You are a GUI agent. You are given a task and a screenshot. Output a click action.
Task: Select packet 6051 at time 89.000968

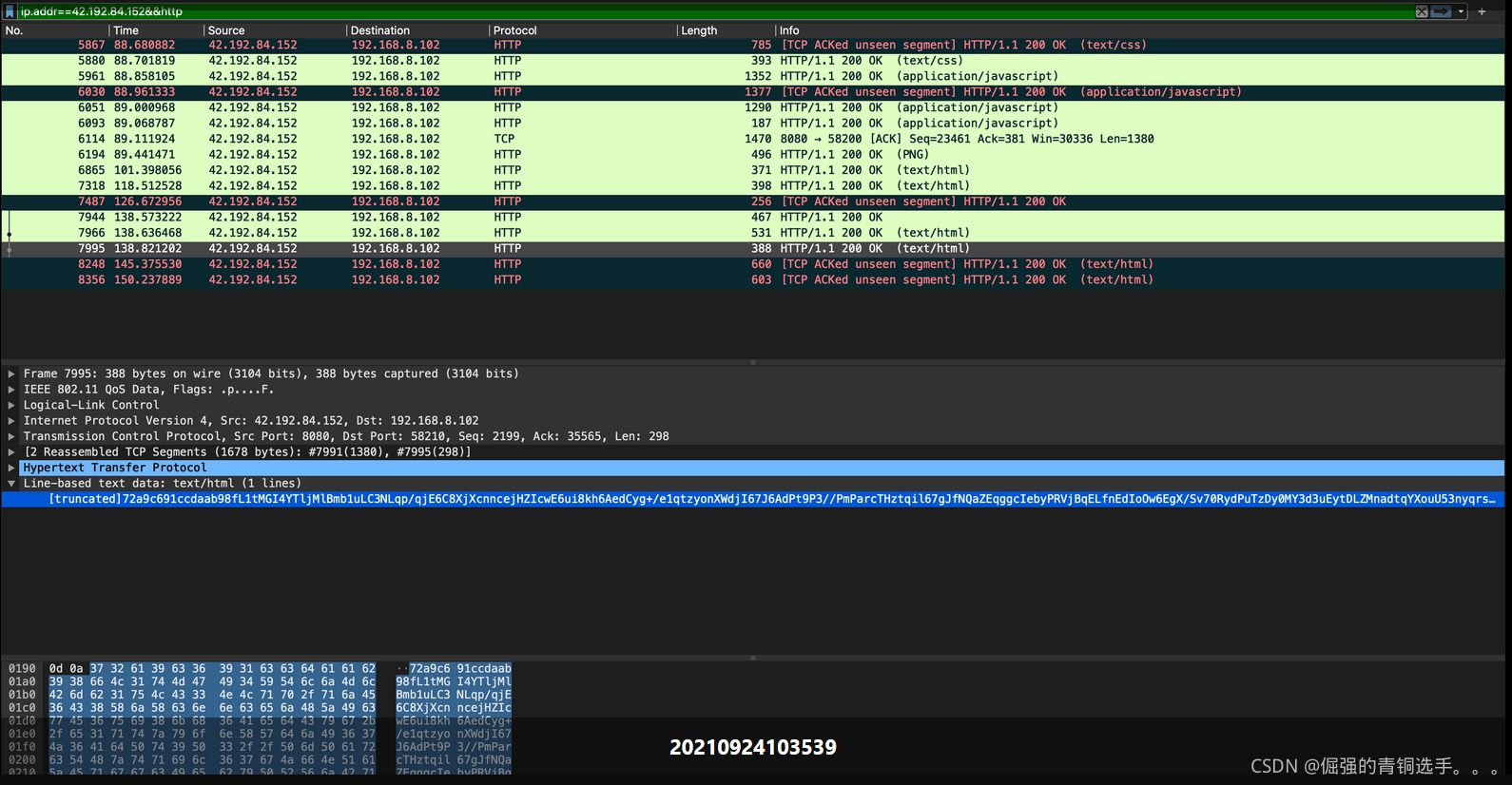click(753, 107)
